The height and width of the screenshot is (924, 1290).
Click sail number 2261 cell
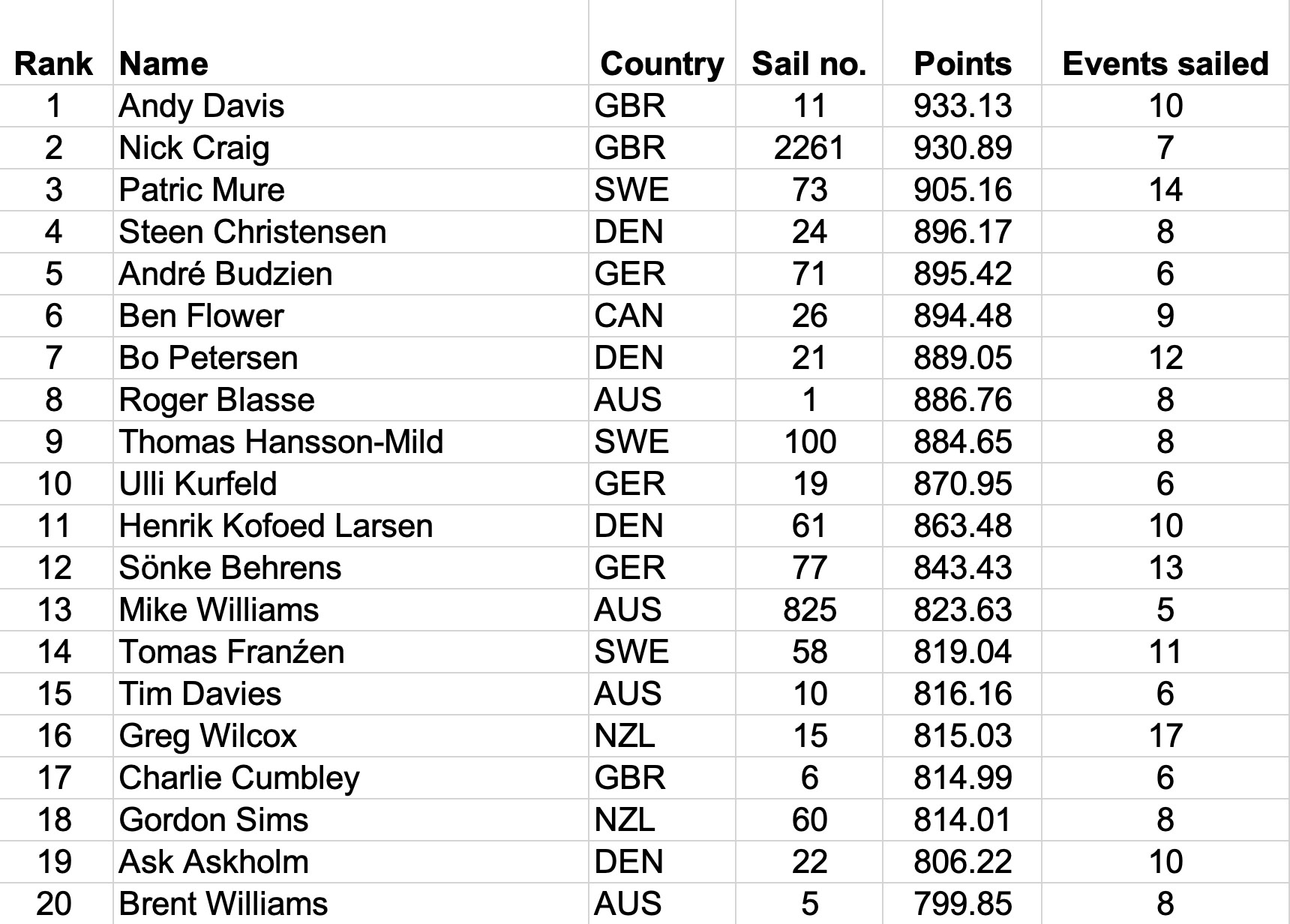click(x=808, y=148)
